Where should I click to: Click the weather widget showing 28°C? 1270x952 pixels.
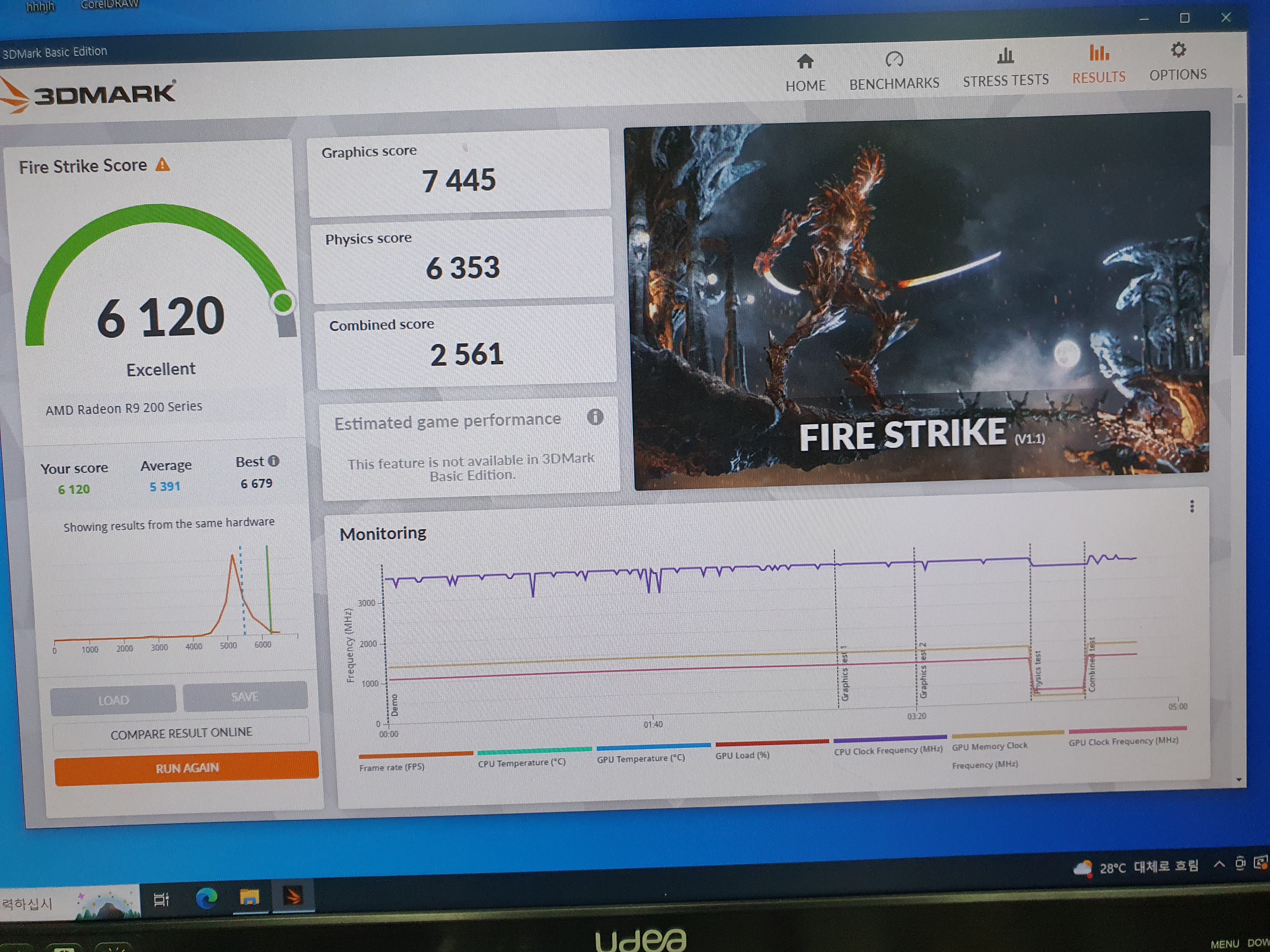1136,867
